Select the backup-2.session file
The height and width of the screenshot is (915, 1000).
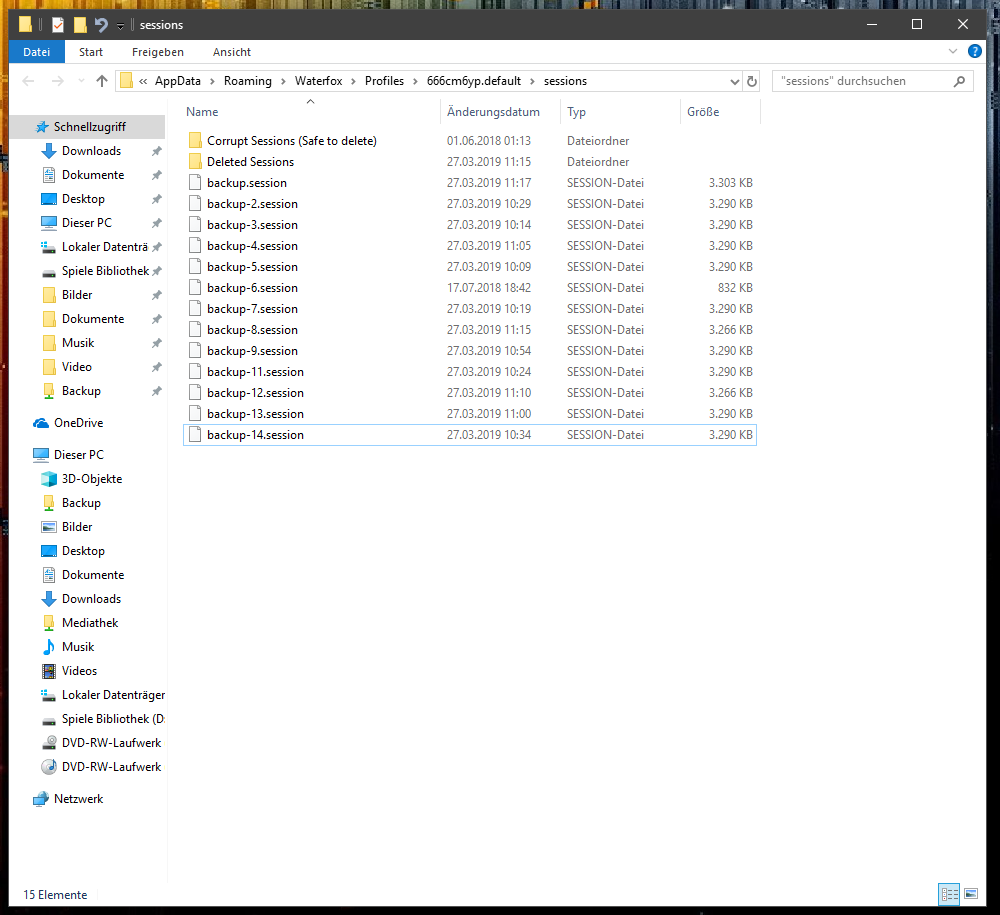point(252,204)
